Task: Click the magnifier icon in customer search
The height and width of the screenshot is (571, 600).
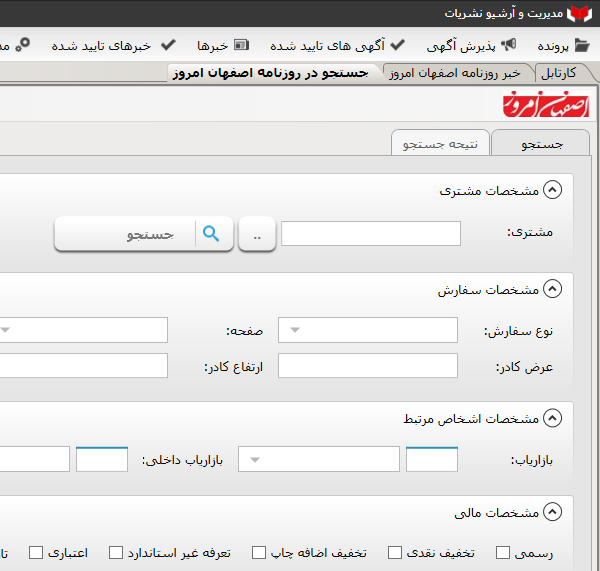Action: click(x=211, y=233)
